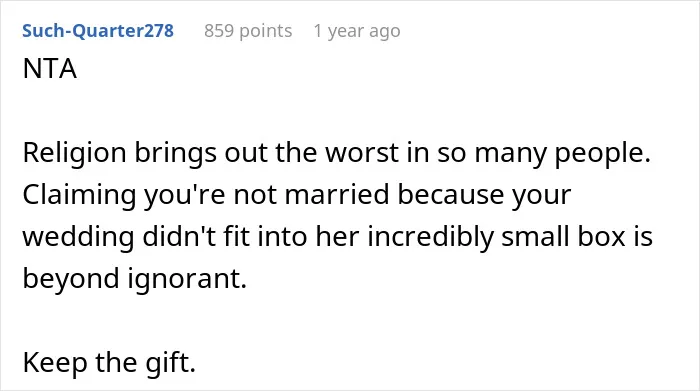The image size is (700, 391).
Task: Click the "beyond ignorant." line
Action: (x=135, y=279)
